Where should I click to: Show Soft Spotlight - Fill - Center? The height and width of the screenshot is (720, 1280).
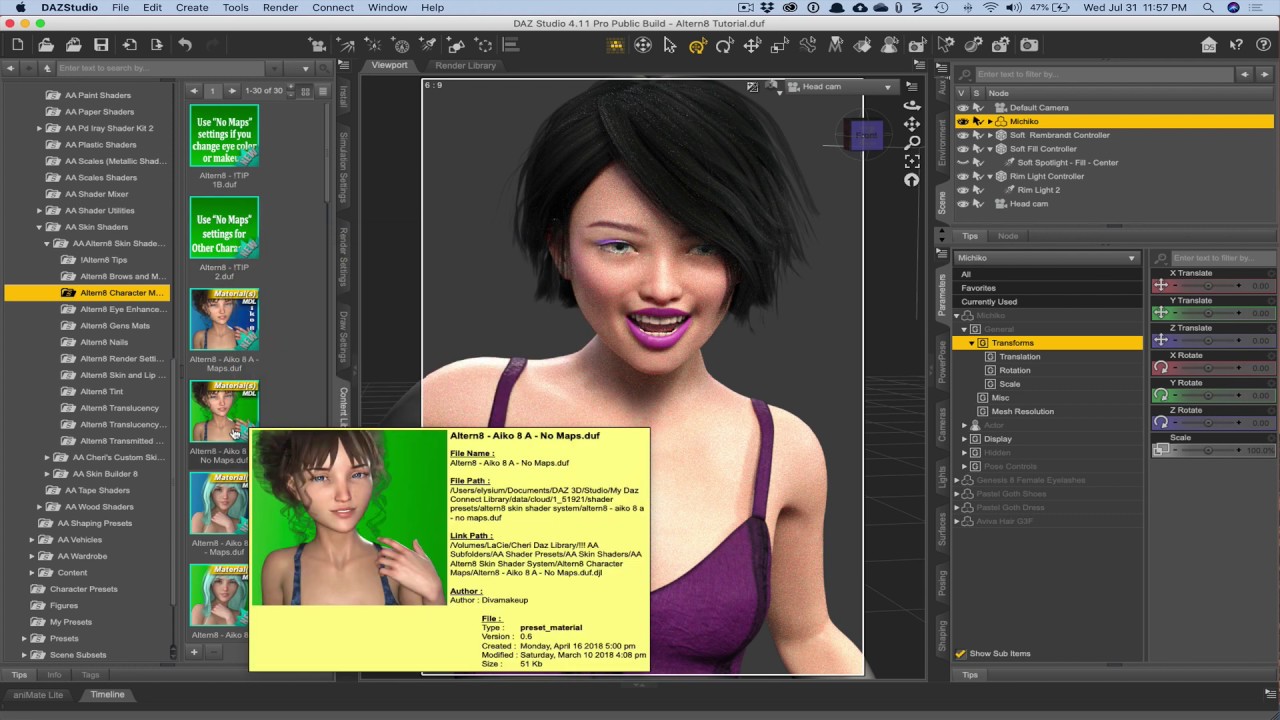tap(963, 162)
